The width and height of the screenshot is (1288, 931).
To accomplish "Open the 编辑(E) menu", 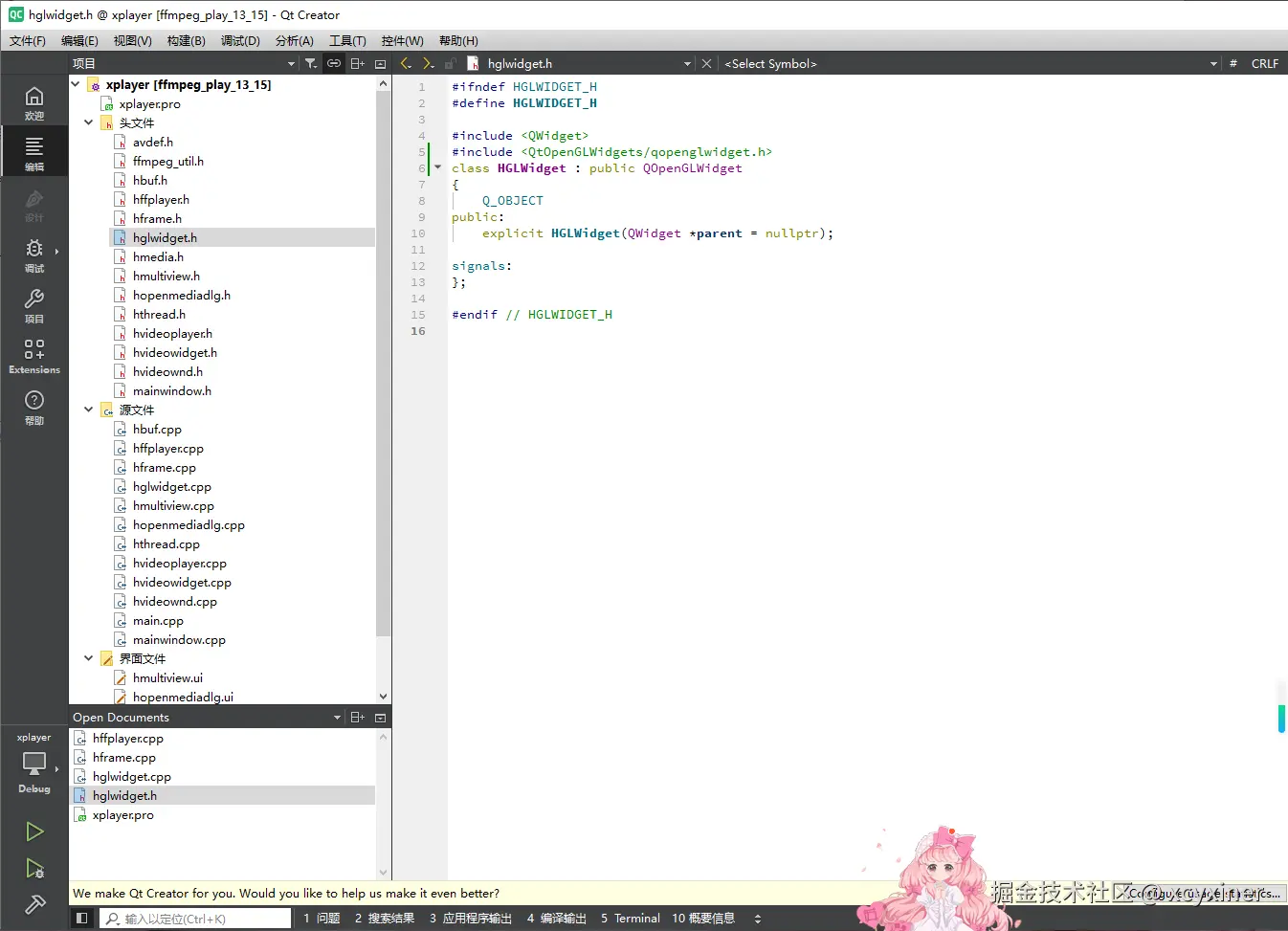I will pyautogui.click(x=79, y=40).
